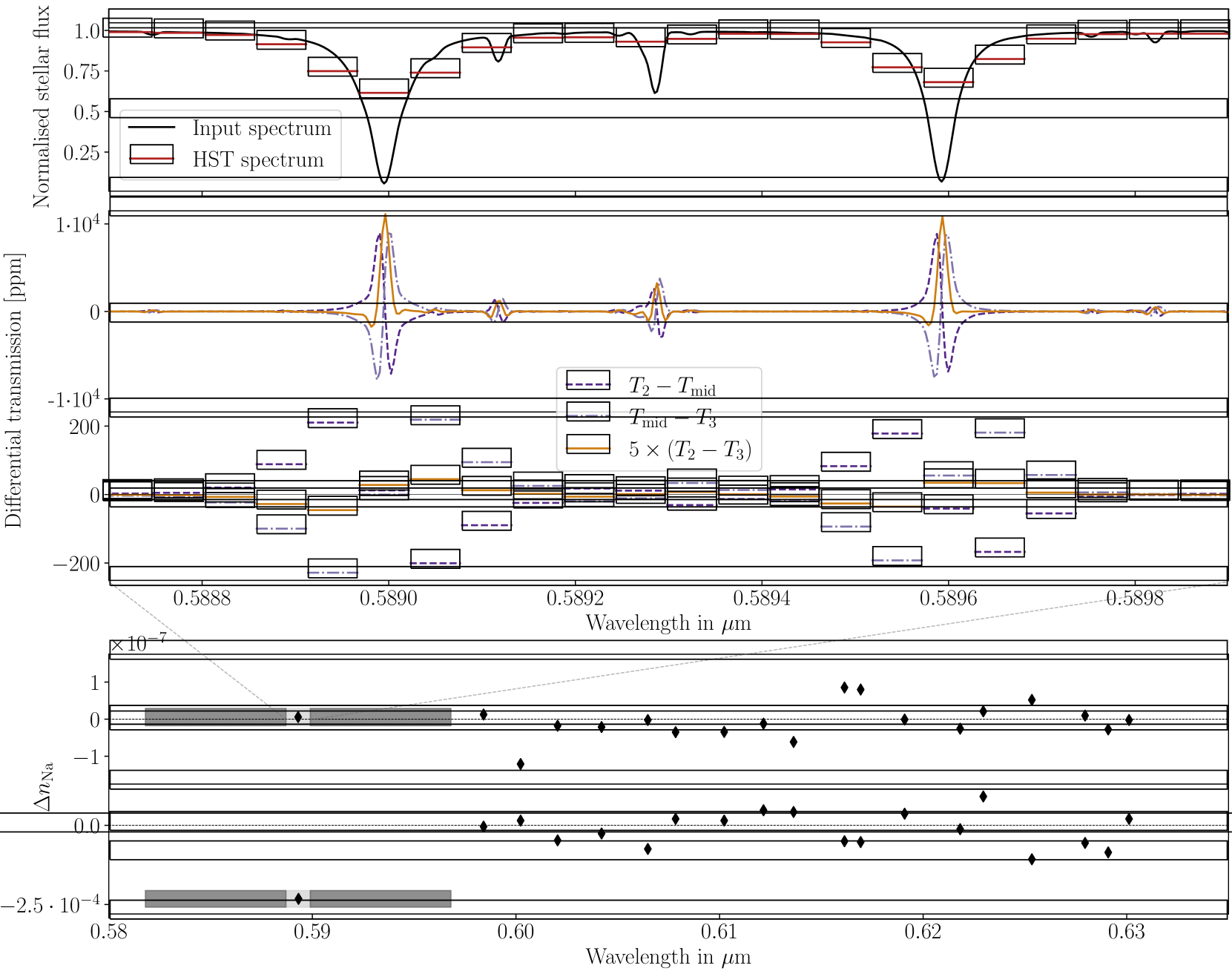Click the 'HST spectrum' legend label
The width and height of the screenshot is (1232, 971).
pos(258,159)
